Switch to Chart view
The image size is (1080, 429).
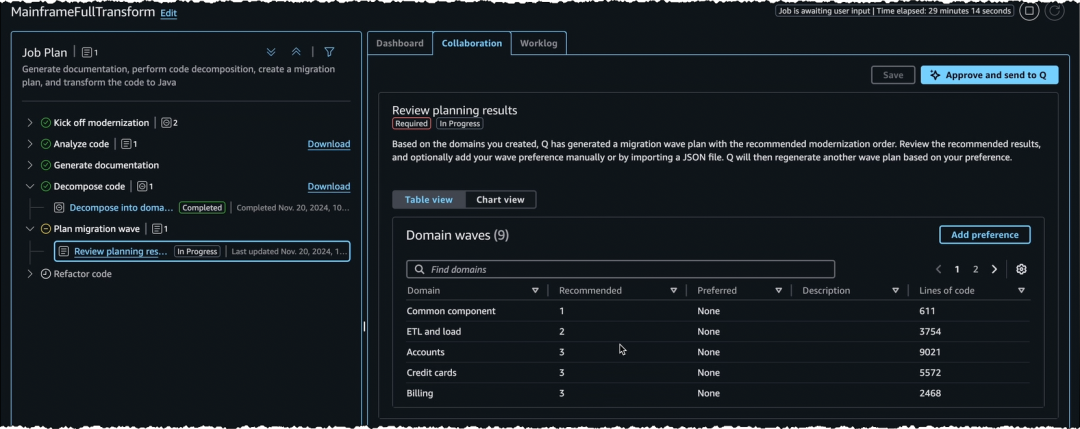[500, 200]
